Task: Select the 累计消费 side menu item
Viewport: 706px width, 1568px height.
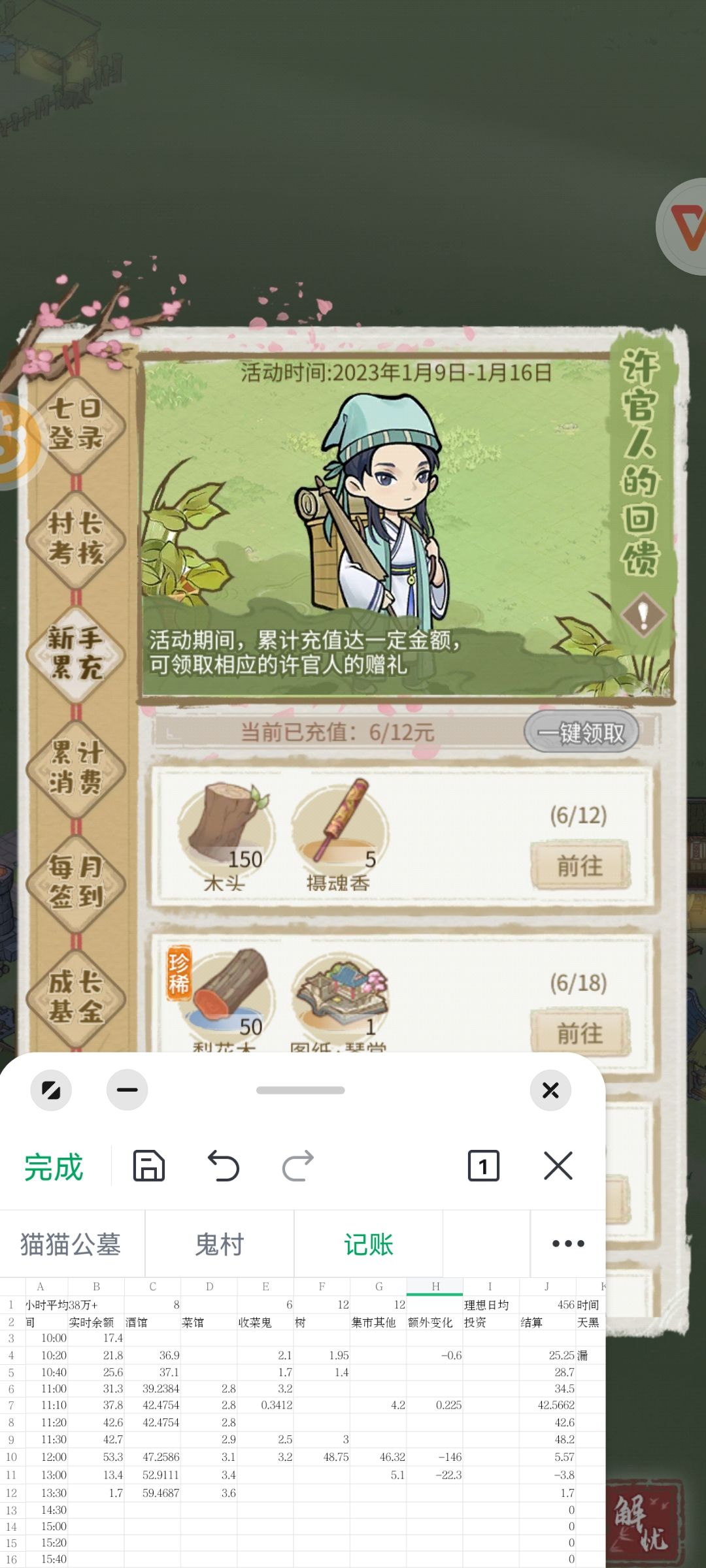Action: coord(76,768)
